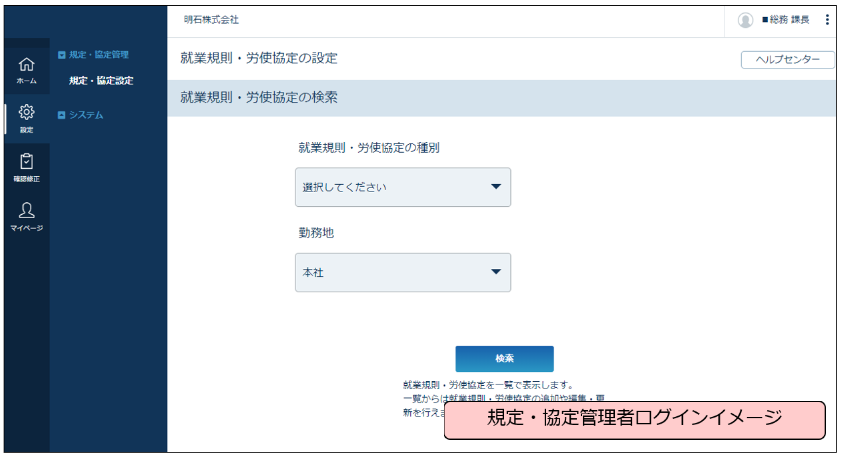The height and width of the screenshot is (459, 842).
Task: Click the 明石株式会社 company name
Action: 211,20
